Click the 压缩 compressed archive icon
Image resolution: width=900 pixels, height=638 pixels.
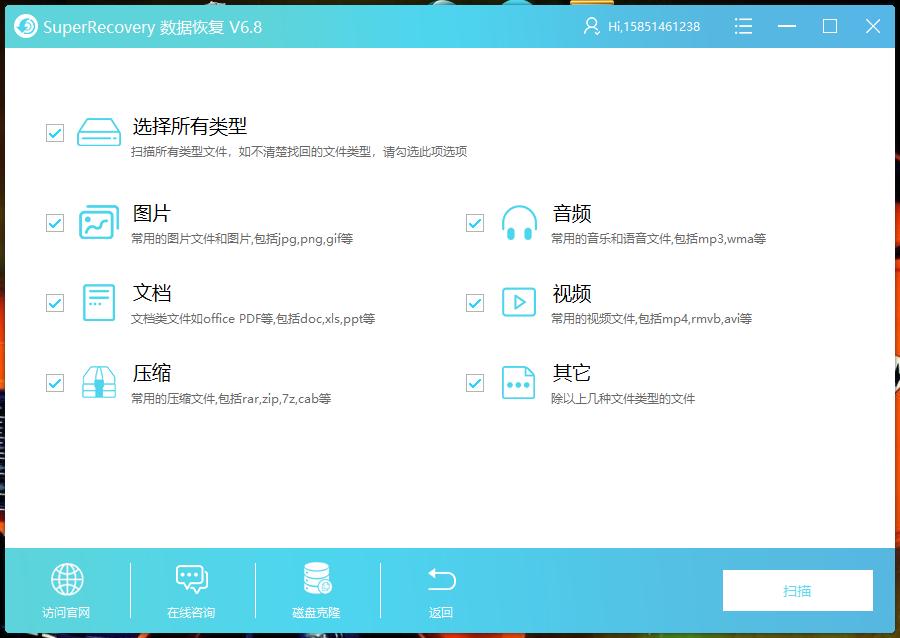98,382
